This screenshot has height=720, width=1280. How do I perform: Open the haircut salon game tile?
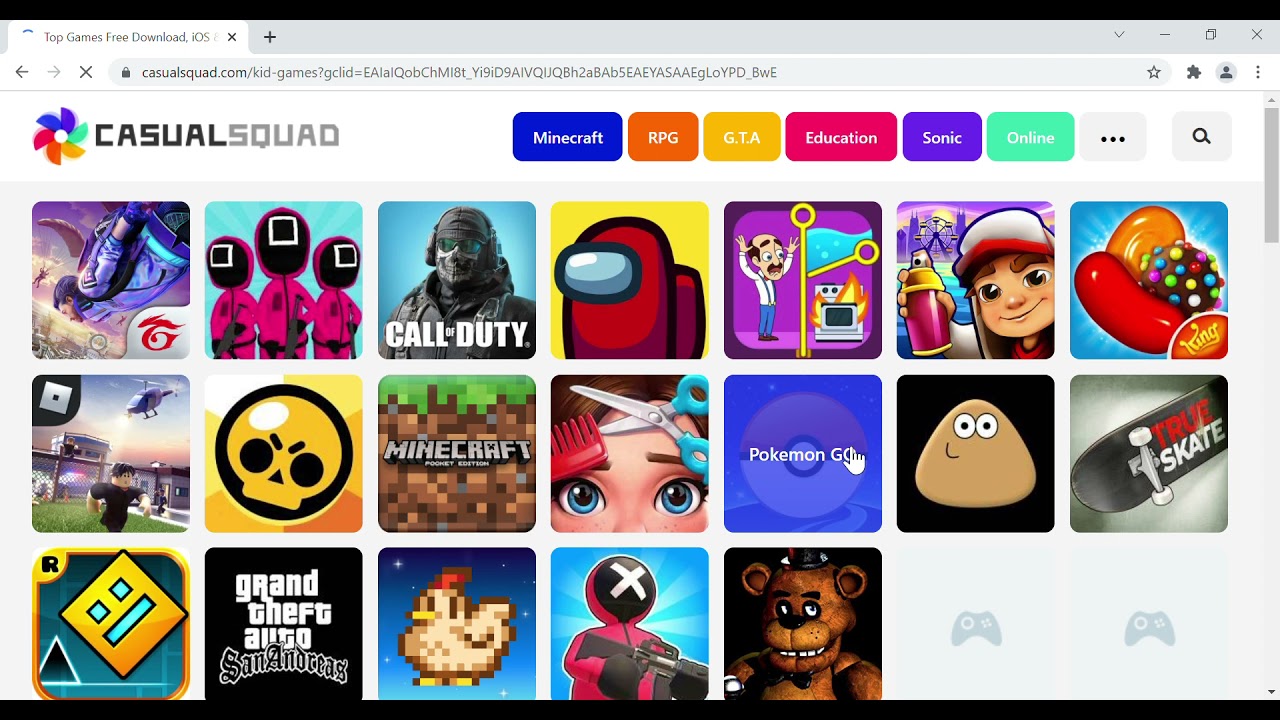tap(630, 453)
